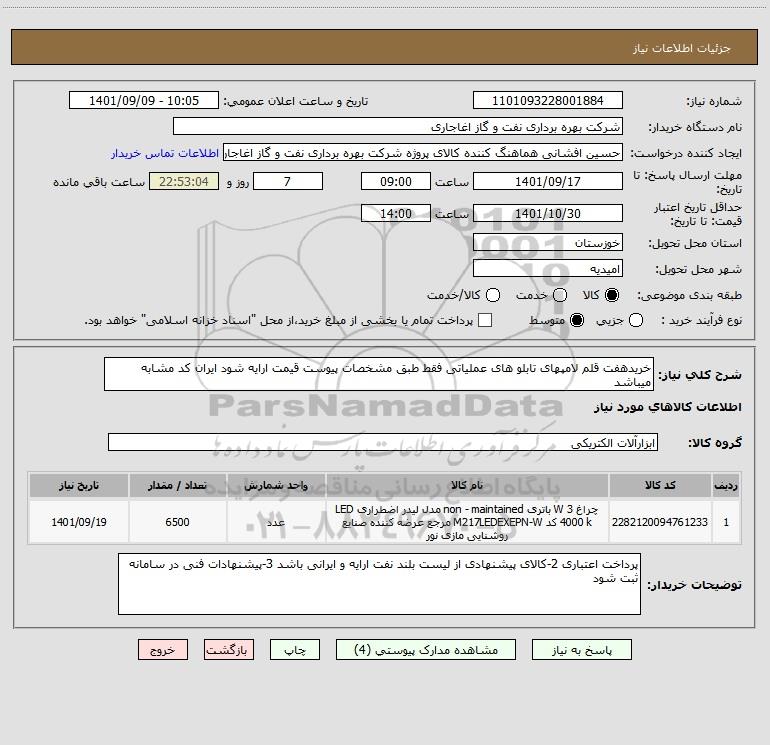Click the announcement date field 1401/09/09 - 10:05

144,100
